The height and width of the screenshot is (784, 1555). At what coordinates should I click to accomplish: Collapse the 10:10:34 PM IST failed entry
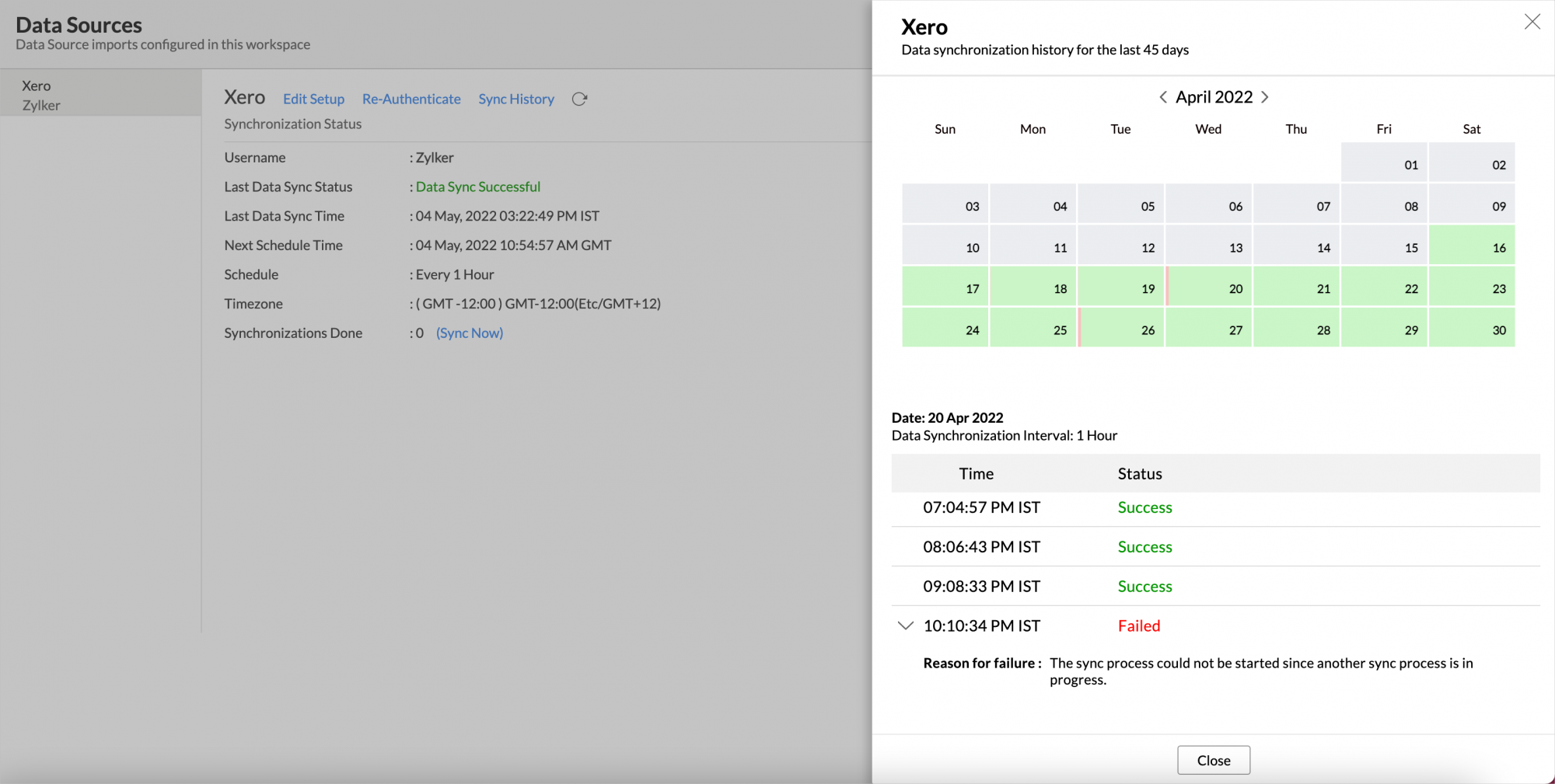(905, 625)
